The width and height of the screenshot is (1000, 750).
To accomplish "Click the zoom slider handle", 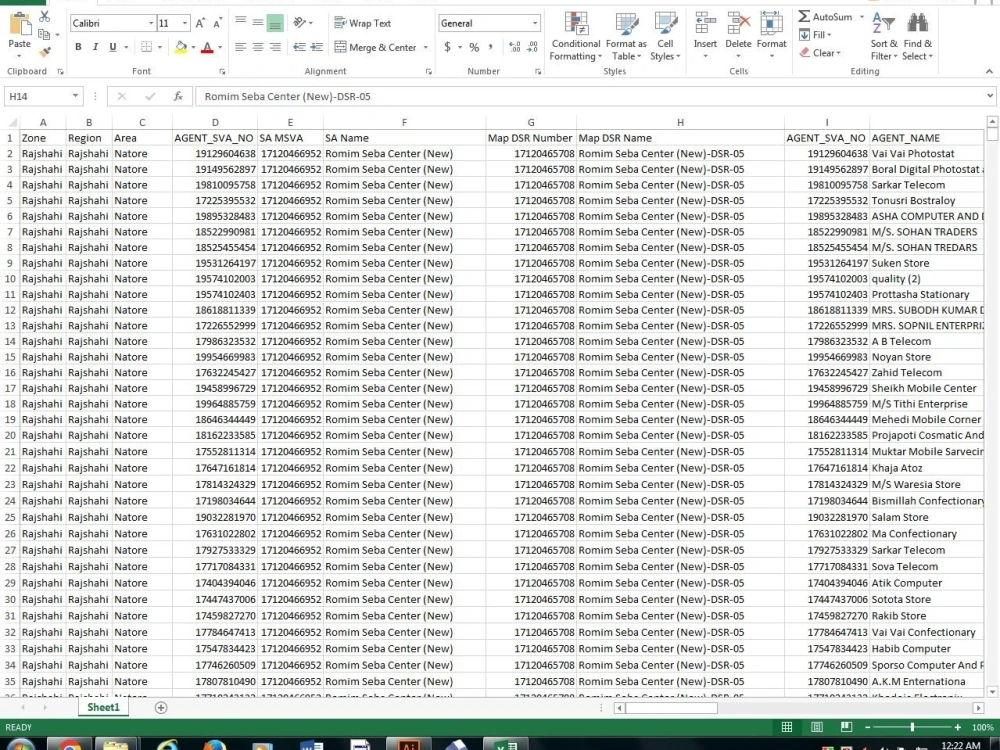I will [912, 727].
